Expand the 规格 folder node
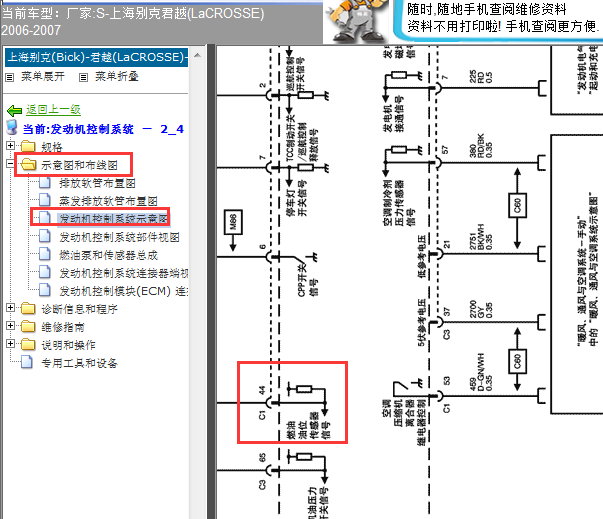 (10, 145)
